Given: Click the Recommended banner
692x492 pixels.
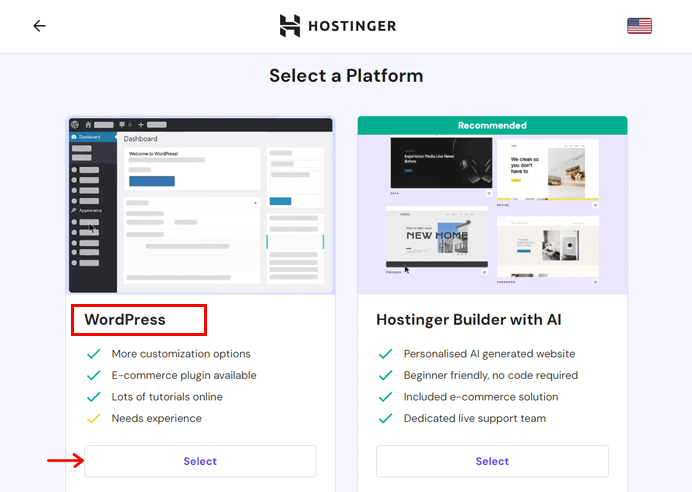Looking at the screenshot, I should click(x=492, y=125).
